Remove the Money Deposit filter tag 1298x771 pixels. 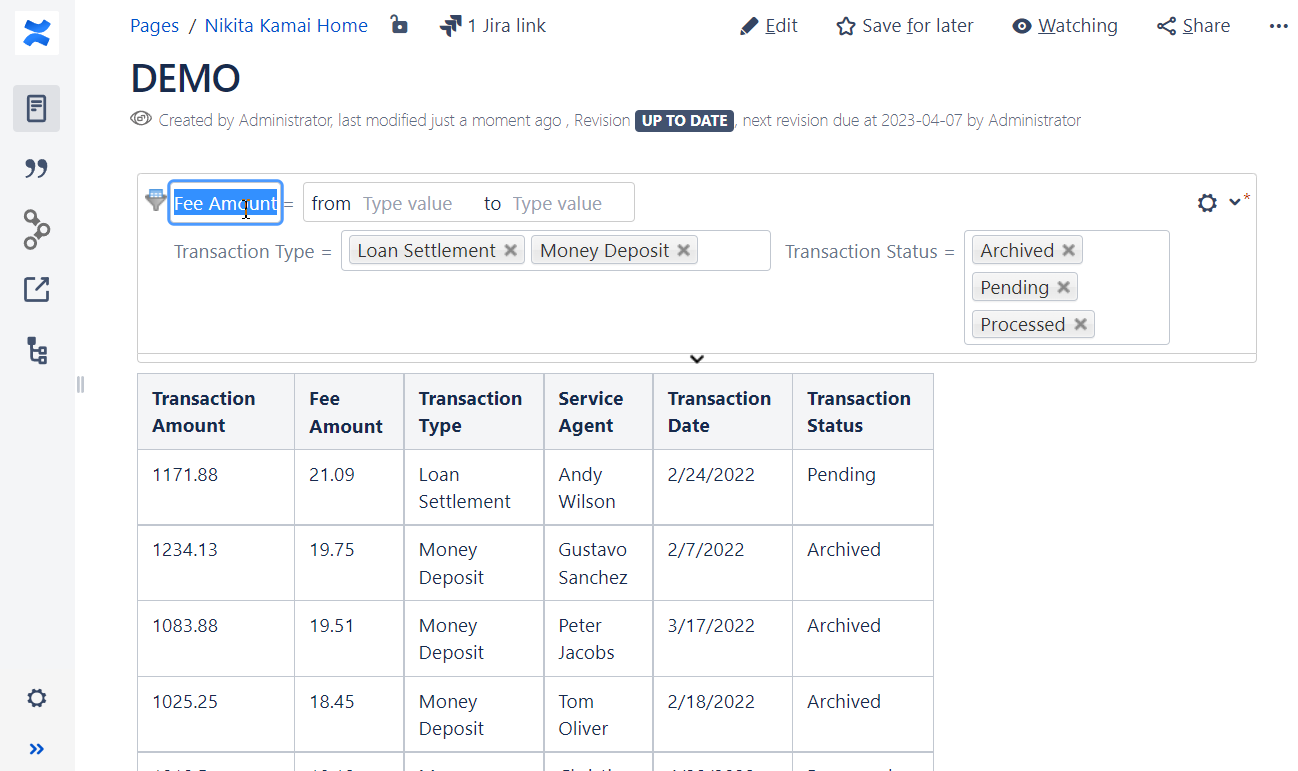684,250
